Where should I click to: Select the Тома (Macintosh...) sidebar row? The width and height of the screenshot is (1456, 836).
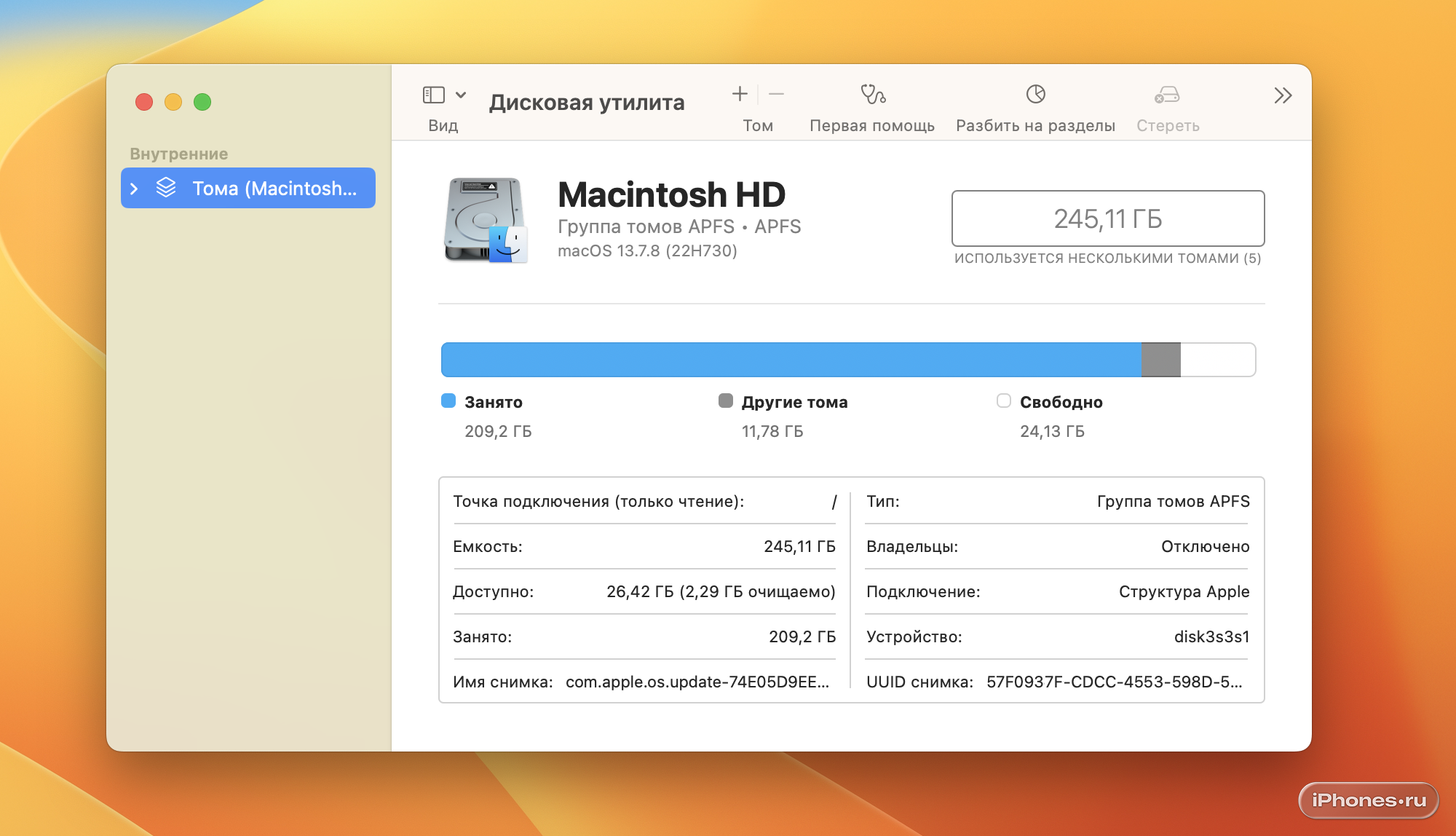pyautogui.click(x=248, y=188)
